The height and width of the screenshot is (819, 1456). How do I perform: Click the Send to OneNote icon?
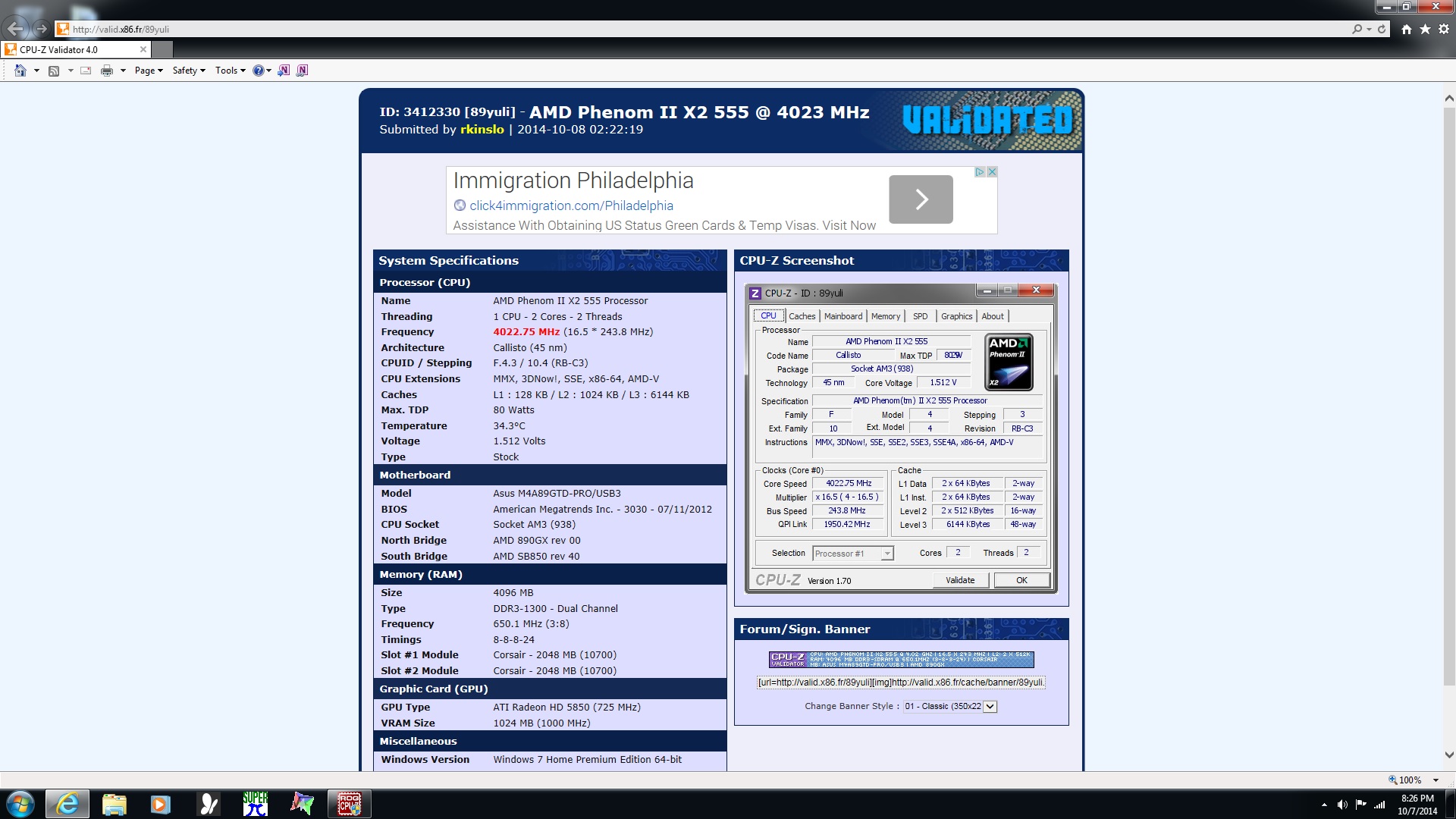[284, 71]
